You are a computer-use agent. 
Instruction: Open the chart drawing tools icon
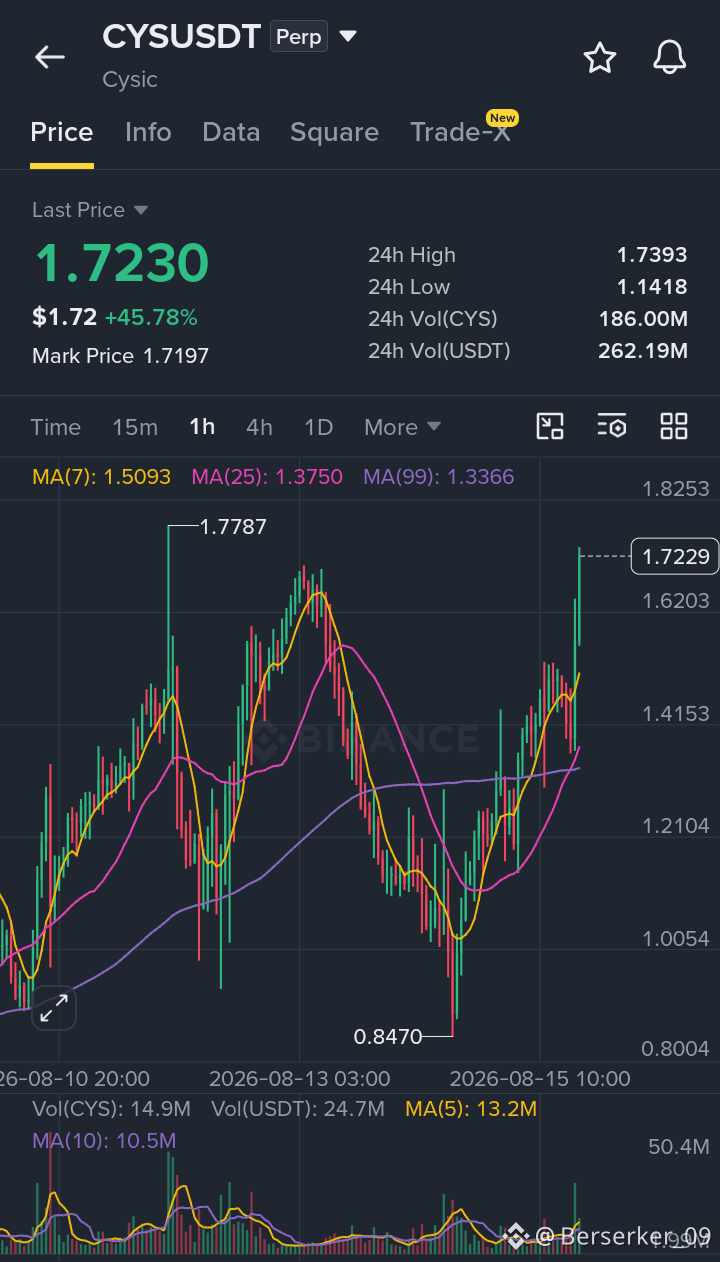(550, 426)
